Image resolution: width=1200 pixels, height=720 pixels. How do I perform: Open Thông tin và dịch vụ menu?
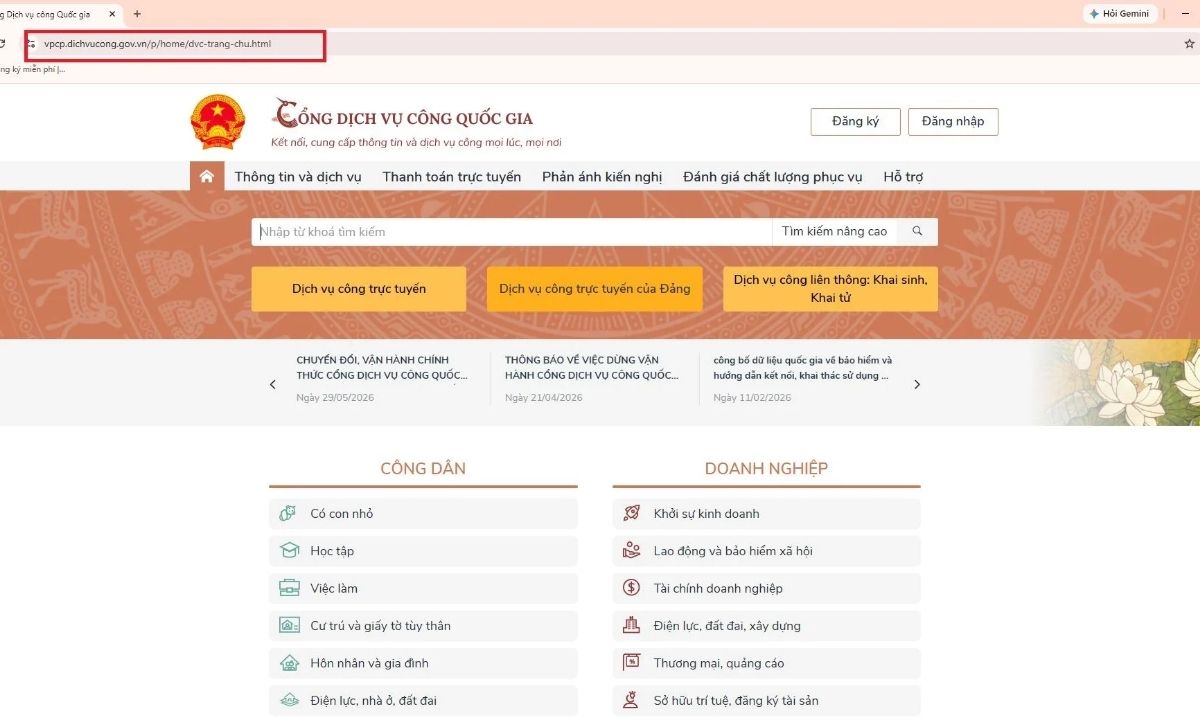[298, 177]
